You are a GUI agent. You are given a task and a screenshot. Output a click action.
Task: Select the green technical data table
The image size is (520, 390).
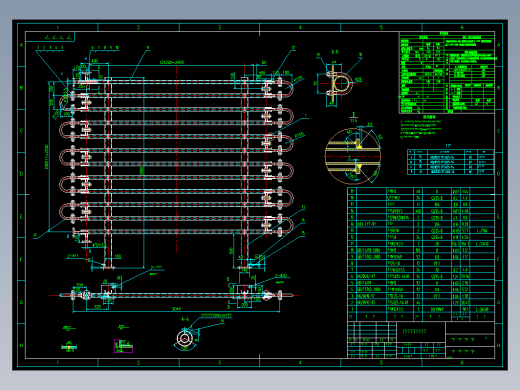point(447,73)
